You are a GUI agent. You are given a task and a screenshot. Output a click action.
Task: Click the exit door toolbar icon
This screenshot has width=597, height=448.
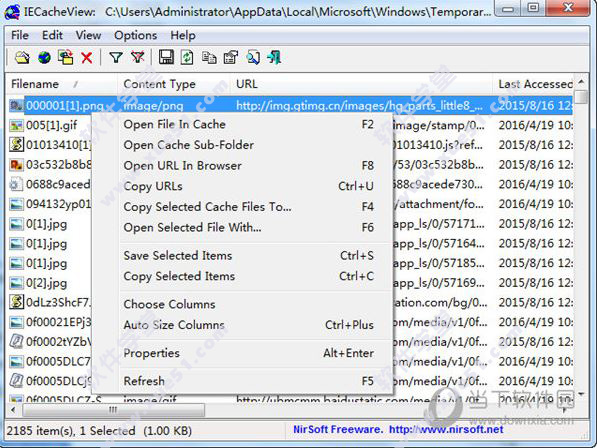pyautogui.click(x=274, y=58)
